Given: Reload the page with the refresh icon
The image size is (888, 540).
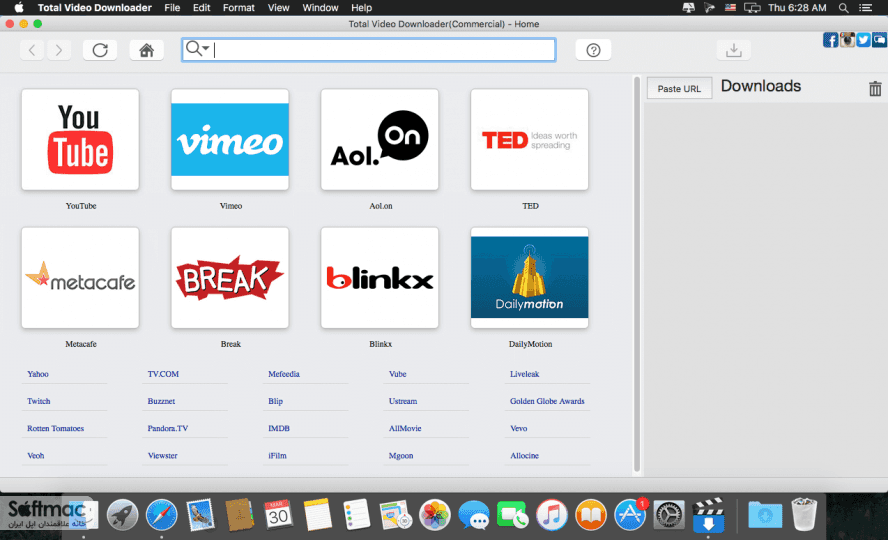Looking at the screenshot, I should (x=100, y=50).
